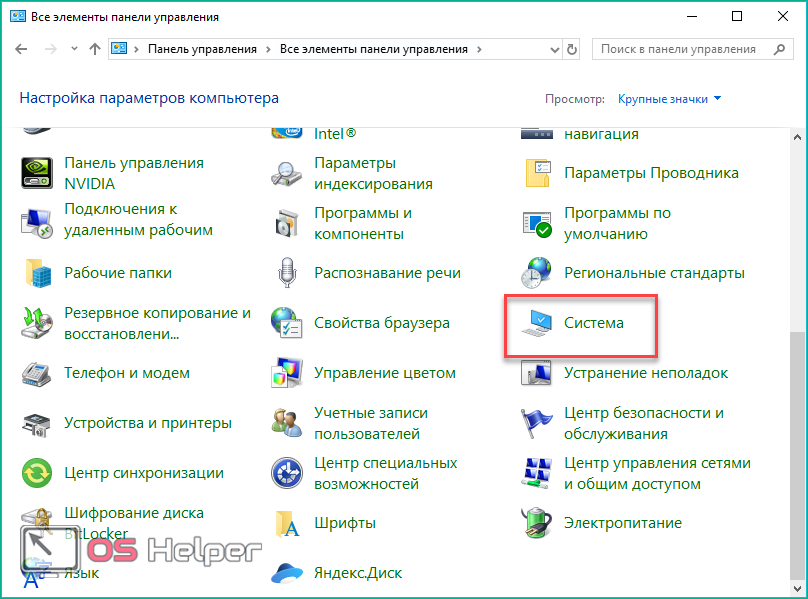Click the search magnifier button

[x=780, y=49]
